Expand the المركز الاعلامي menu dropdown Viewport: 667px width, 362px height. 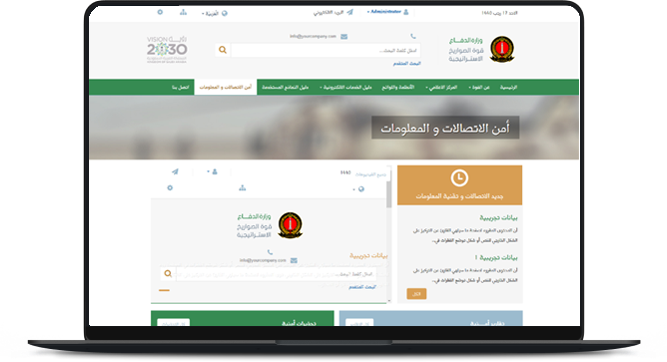441,87
